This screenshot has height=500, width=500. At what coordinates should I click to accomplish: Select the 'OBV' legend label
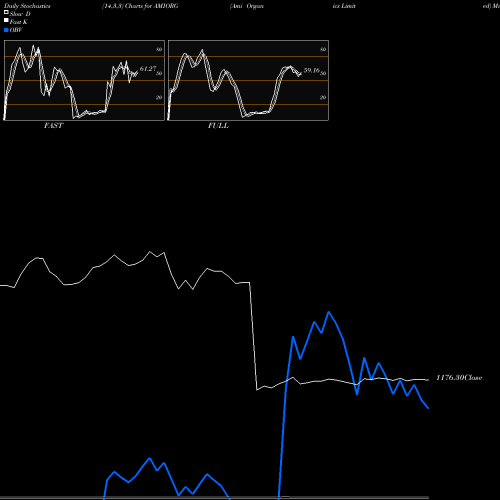(16, 30)
